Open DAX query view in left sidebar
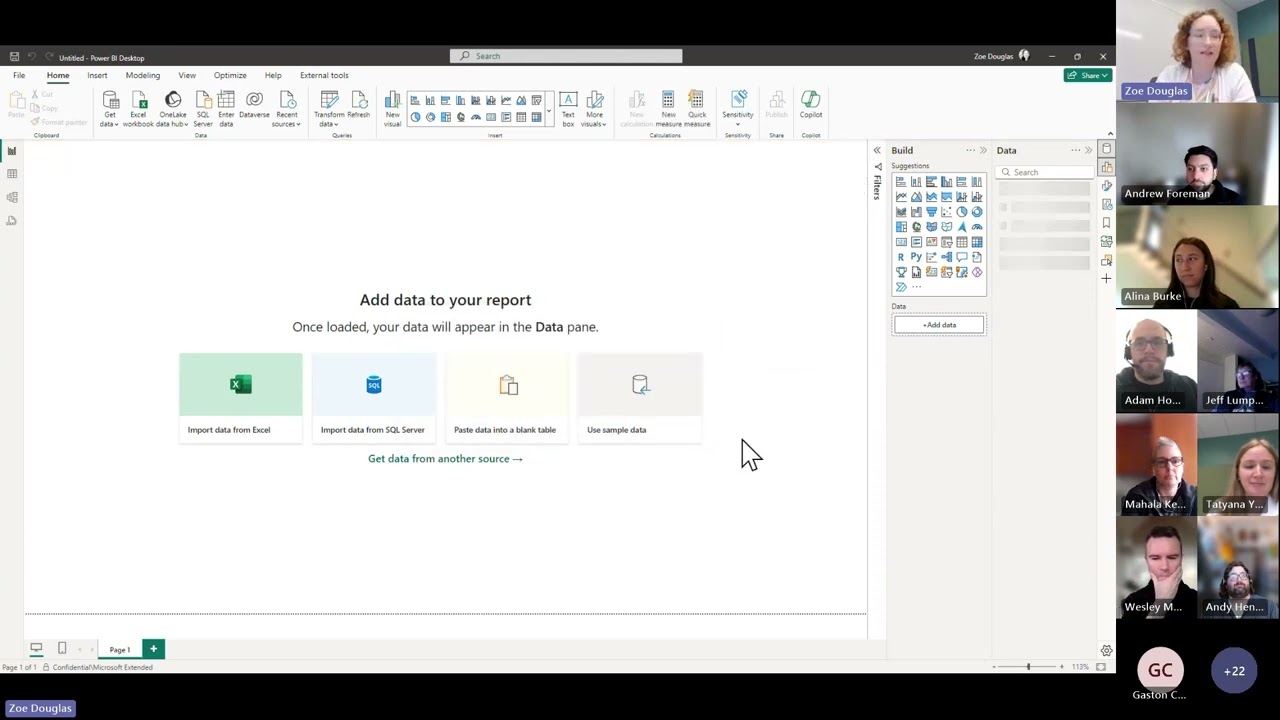Screen dimensions: 1280x720 12,220
